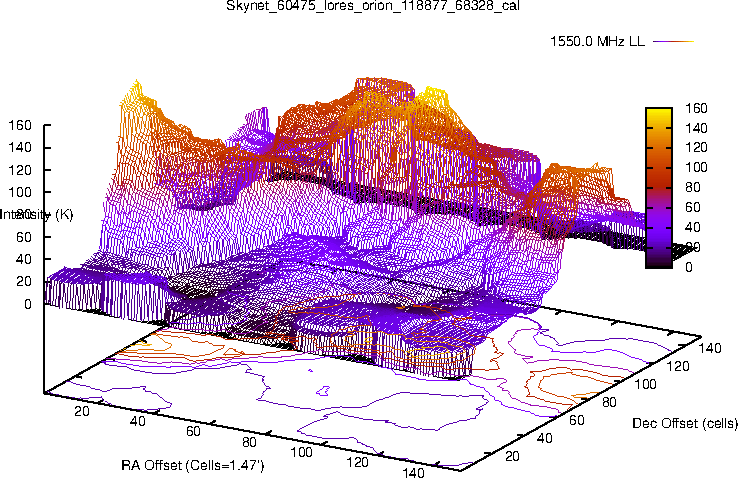
Task: Click the 100 tick on the Intensity axis
Action: 20,192
